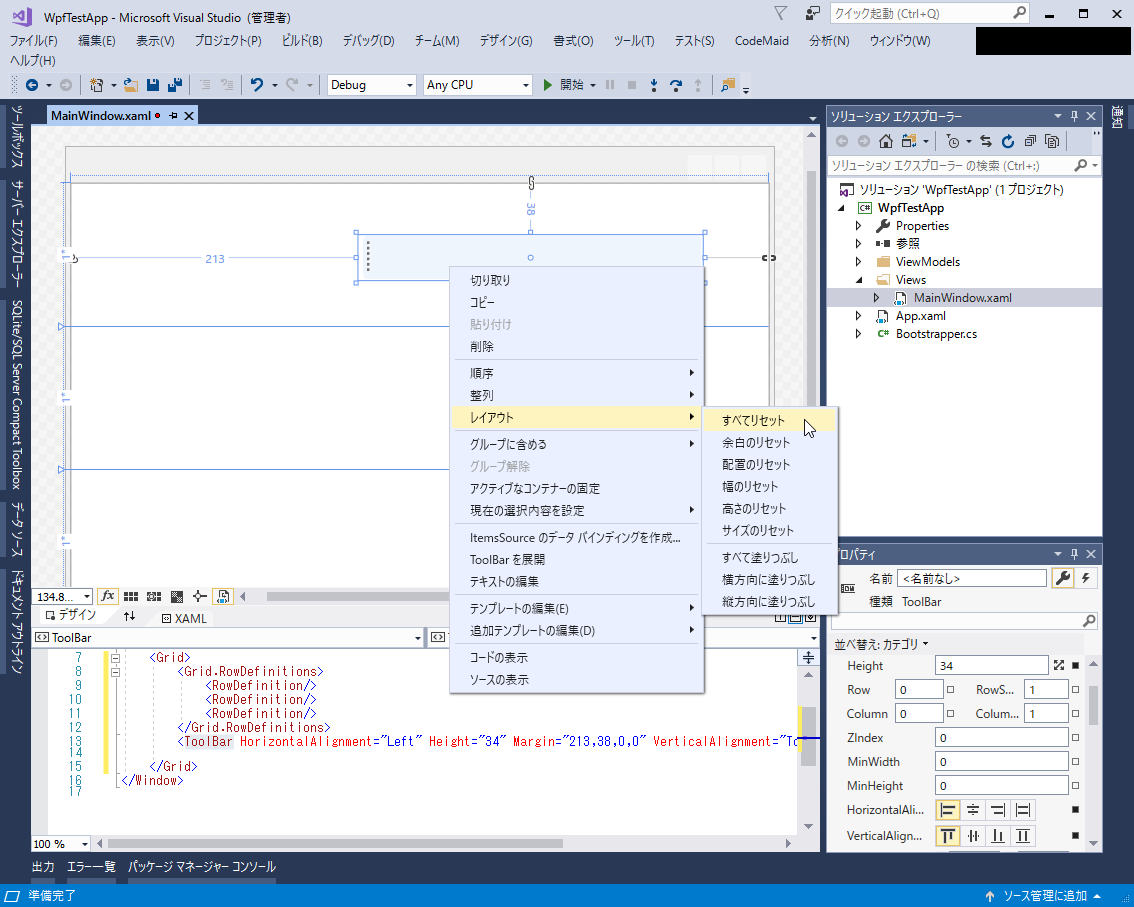1134x907 pixels.
Task: Click the Height value input field
Action: coord(991,665)
